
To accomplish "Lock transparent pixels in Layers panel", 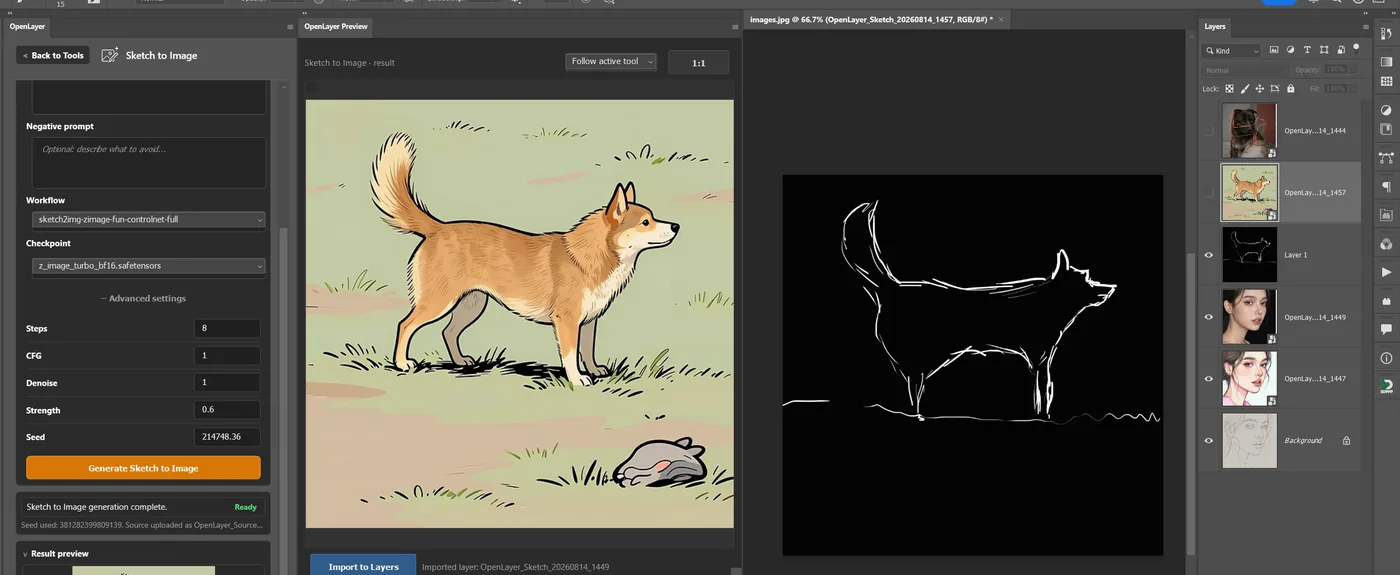I will click(1230, 89).
